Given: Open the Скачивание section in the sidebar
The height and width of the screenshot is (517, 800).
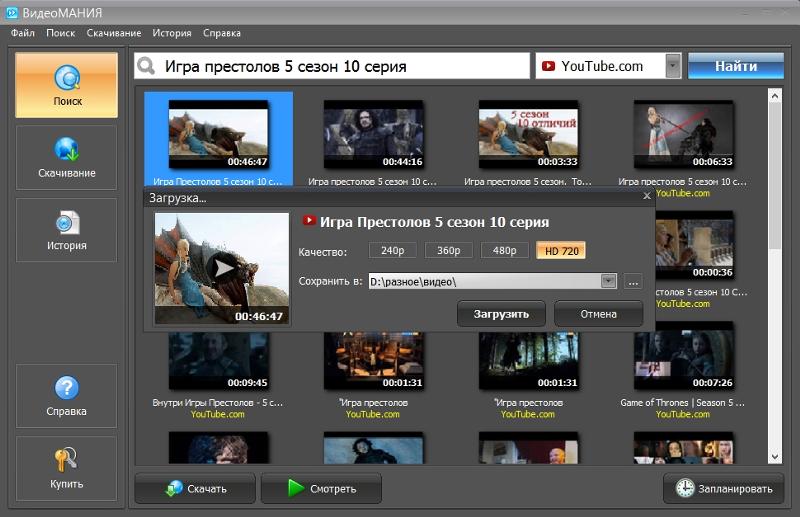Looking at the screenshot, I should [66, 158].
